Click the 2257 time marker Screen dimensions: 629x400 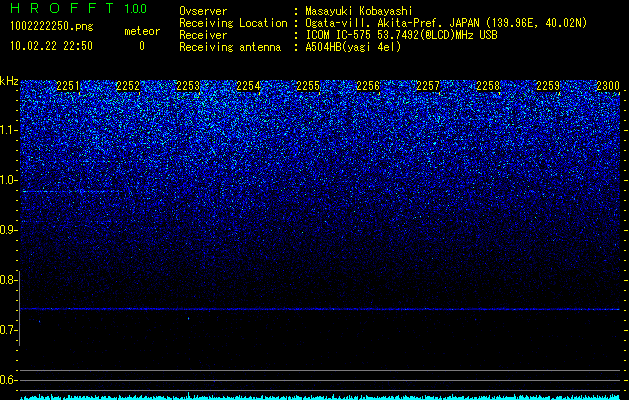pos(428,86)
